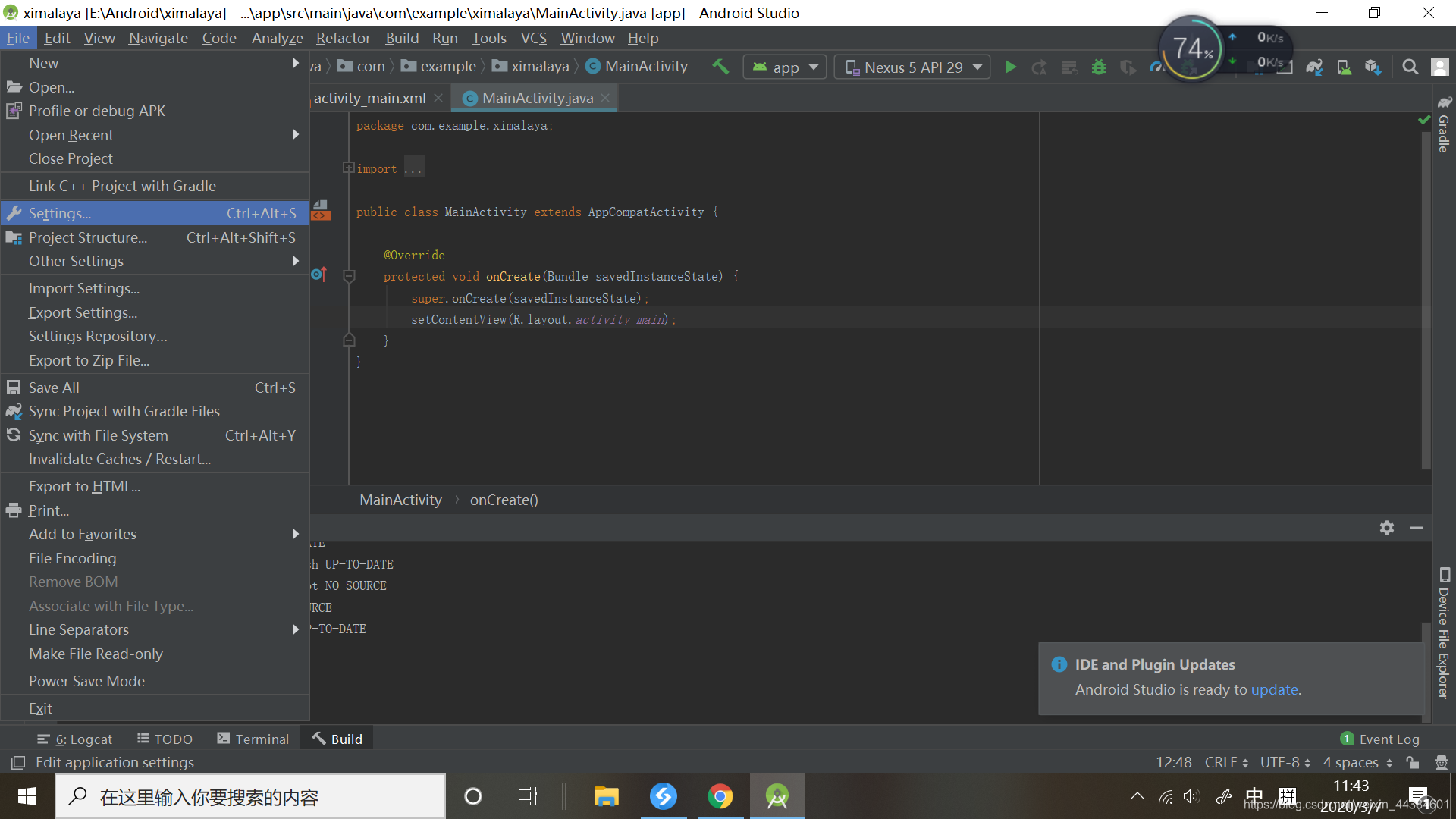The height and width of the screenshot is (819, 1456).
Task: Toggle Make File Read-only option
Action: coord(96,654)
